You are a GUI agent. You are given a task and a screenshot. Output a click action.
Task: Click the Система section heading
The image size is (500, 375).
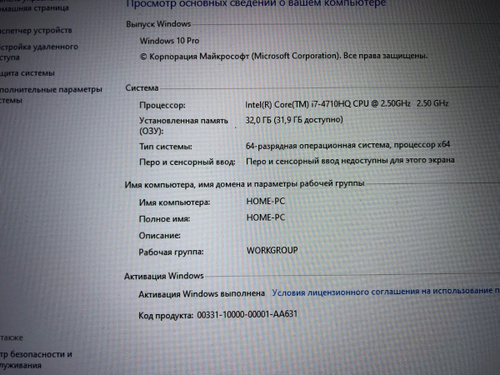(142, 88)
